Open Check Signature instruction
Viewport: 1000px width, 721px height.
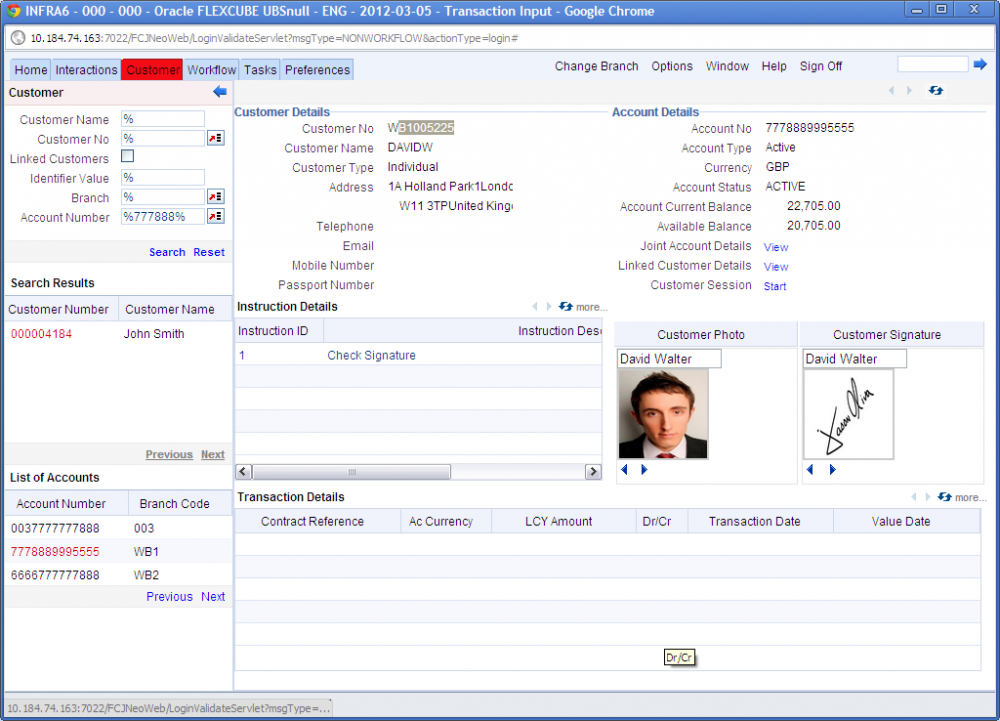[371, 355]
